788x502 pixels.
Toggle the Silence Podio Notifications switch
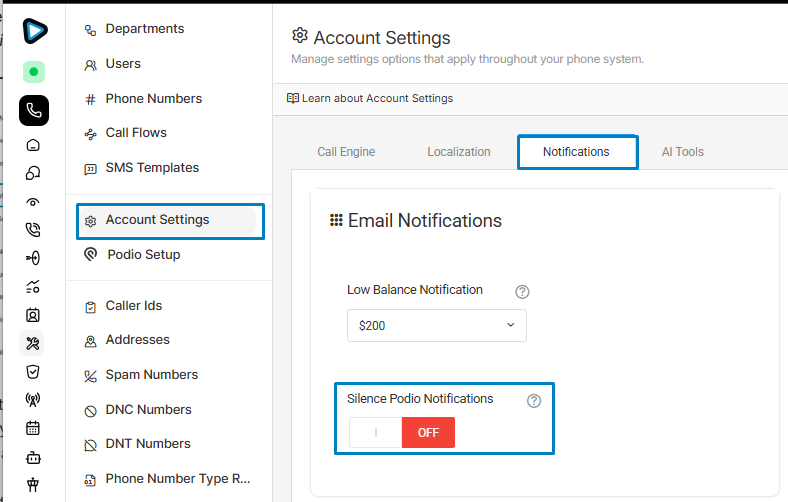tap(402, 433)
